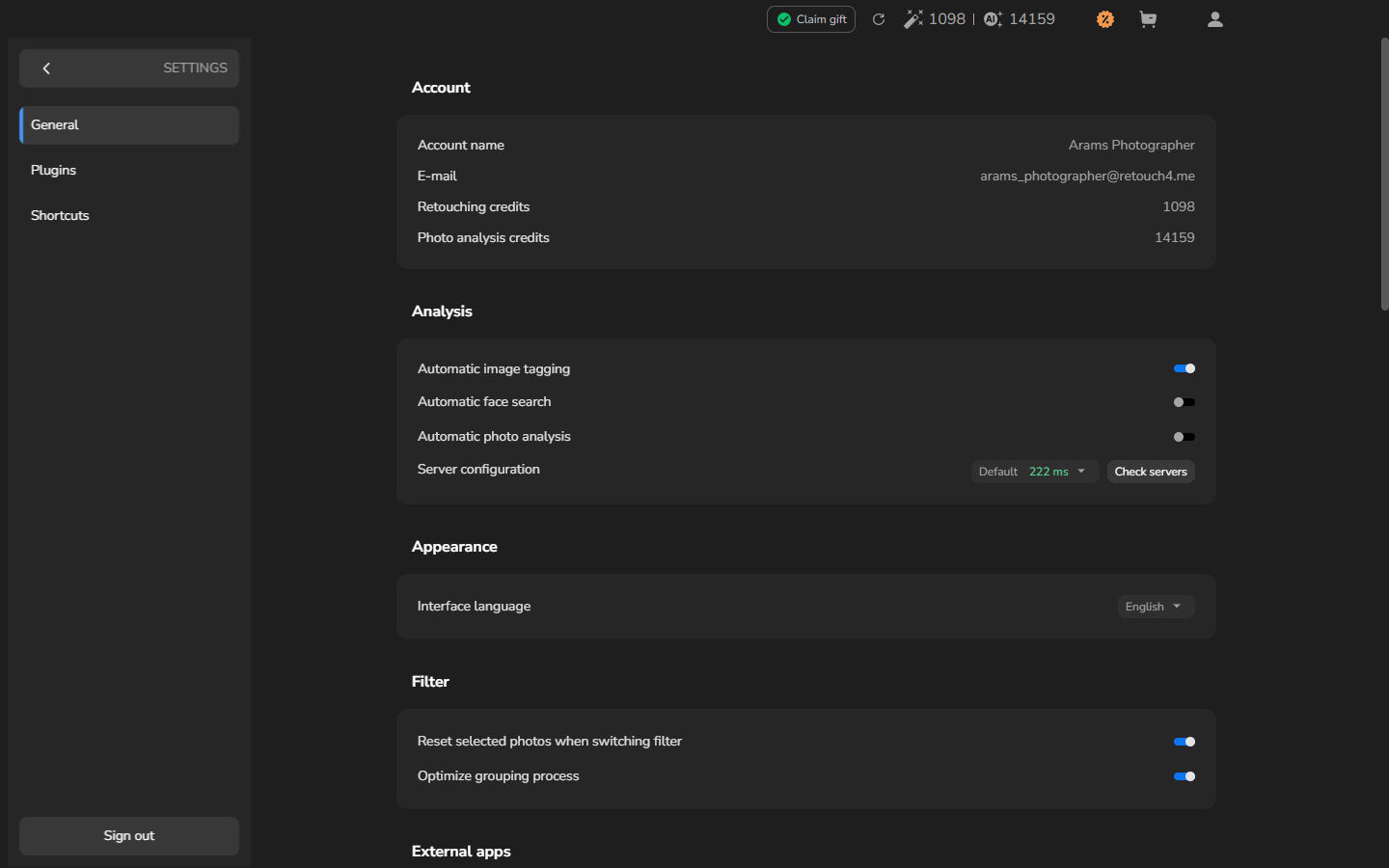Toggle Reset selected photos when switching filter
The width and height of the screenshot is (1389, 868).
1185,742
